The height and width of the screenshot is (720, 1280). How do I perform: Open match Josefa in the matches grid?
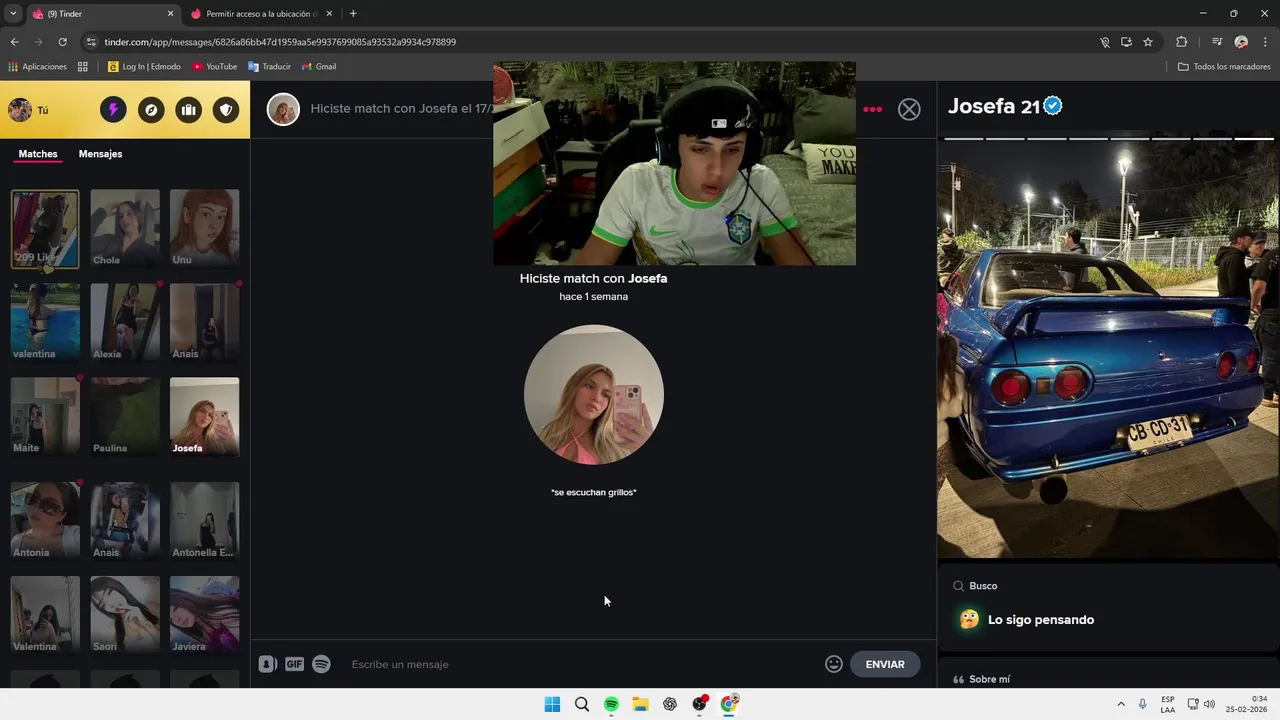tap(204, 416)
